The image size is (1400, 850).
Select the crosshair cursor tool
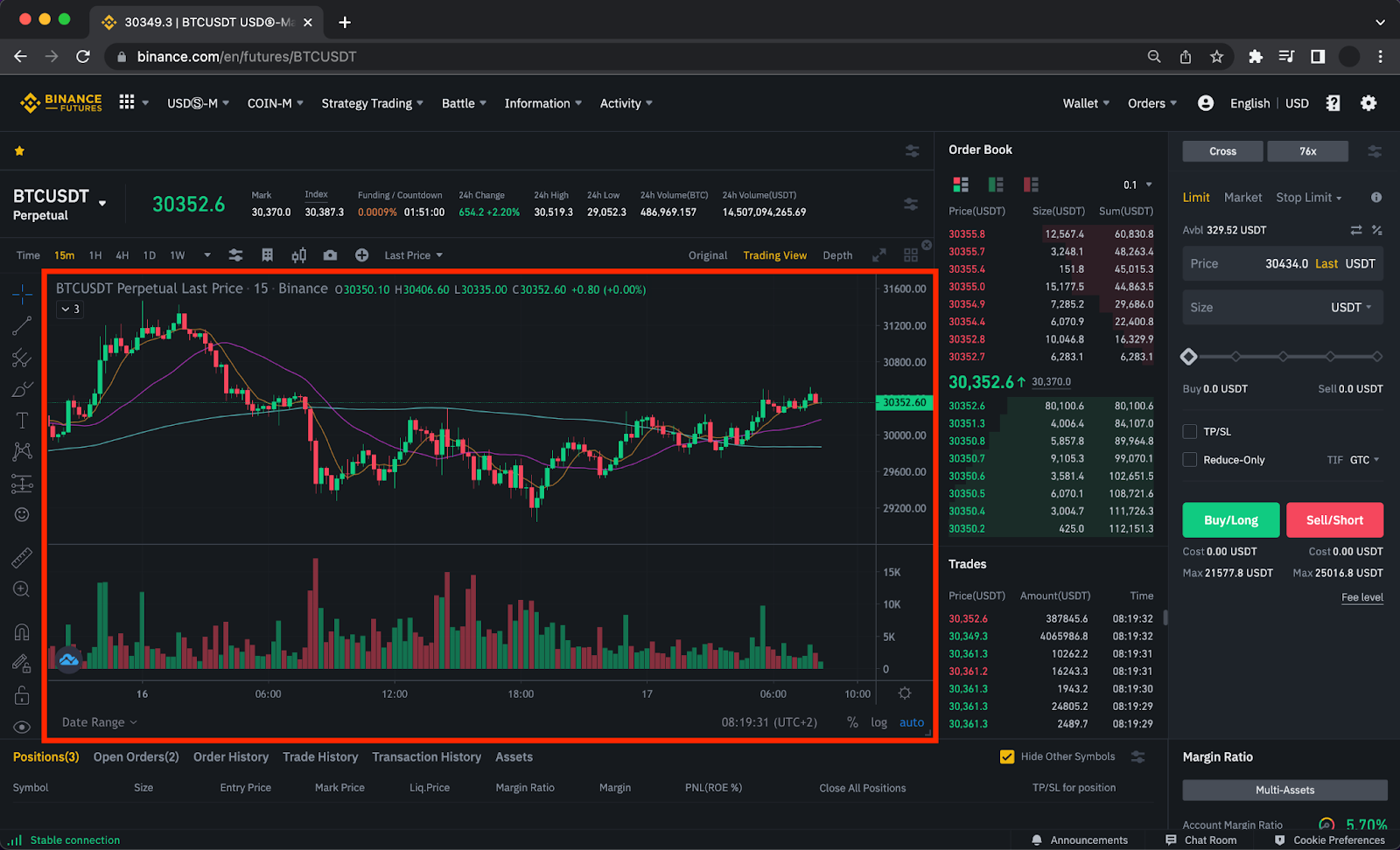22,295
